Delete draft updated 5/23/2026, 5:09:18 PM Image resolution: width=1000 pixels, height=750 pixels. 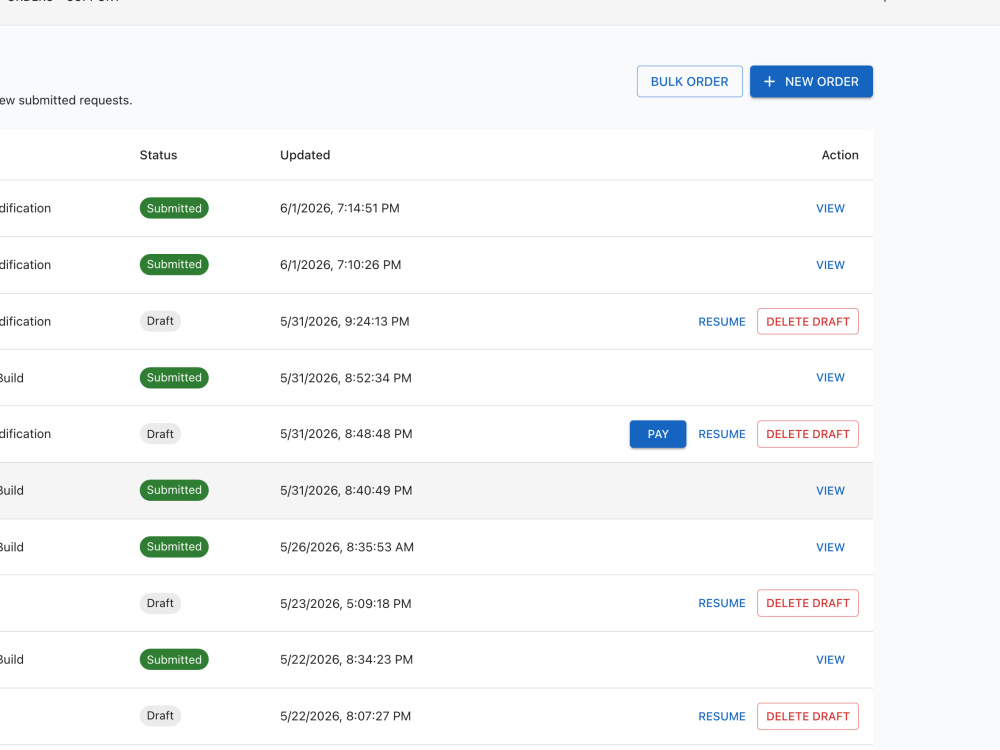[x=807, y=603]
